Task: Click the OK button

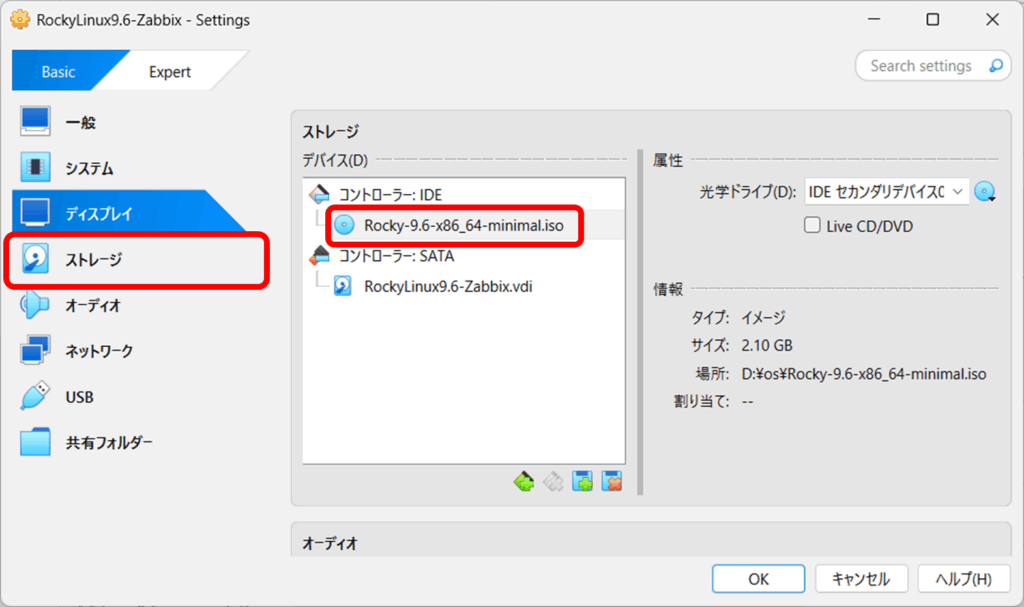Action: (x=758, y=579)
